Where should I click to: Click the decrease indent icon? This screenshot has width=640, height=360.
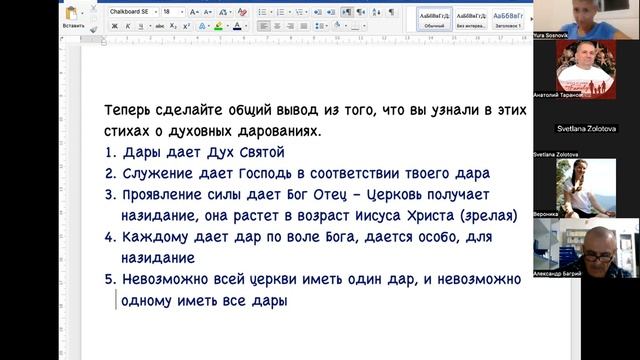tap(317, 12)
